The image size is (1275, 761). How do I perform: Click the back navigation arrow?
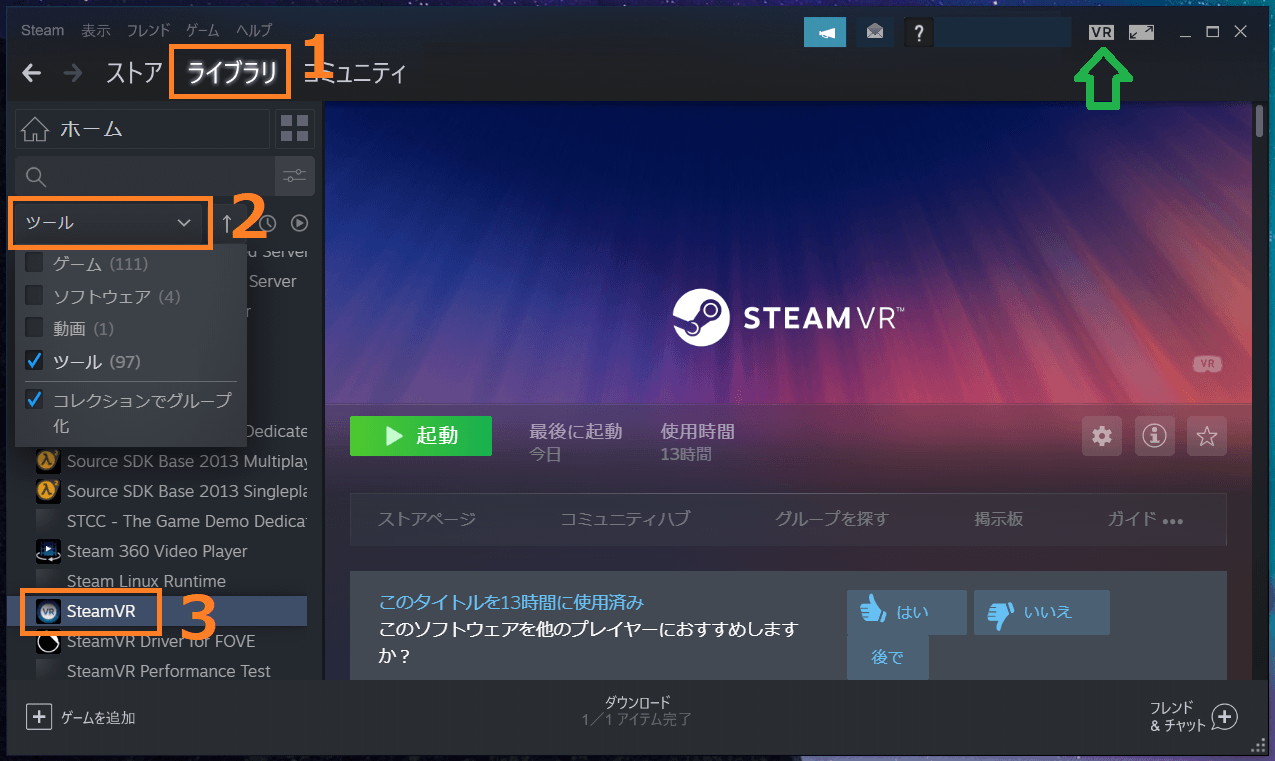[32, 73]
